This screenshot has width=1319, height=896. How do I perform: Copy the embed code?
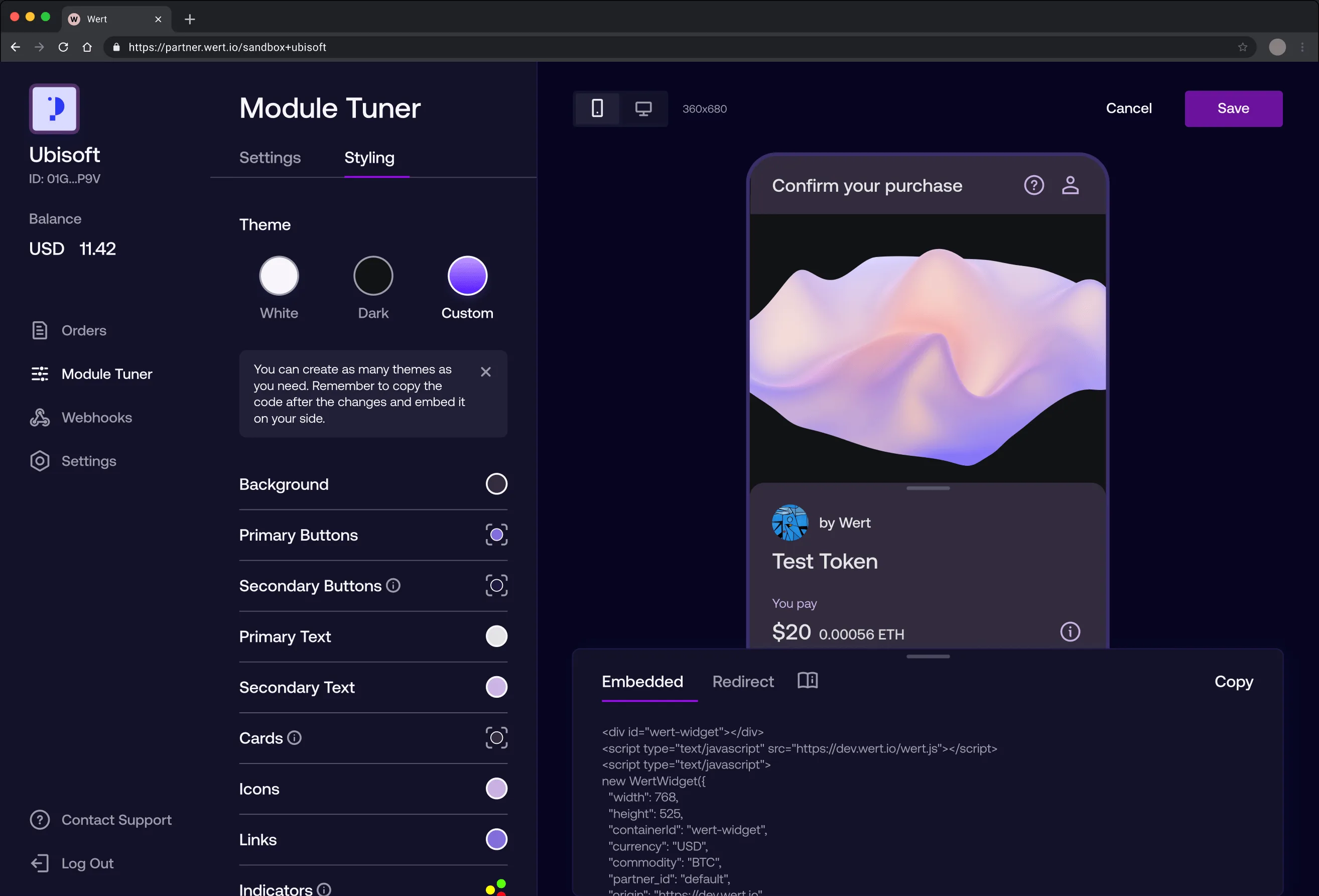coord(1233,682)
